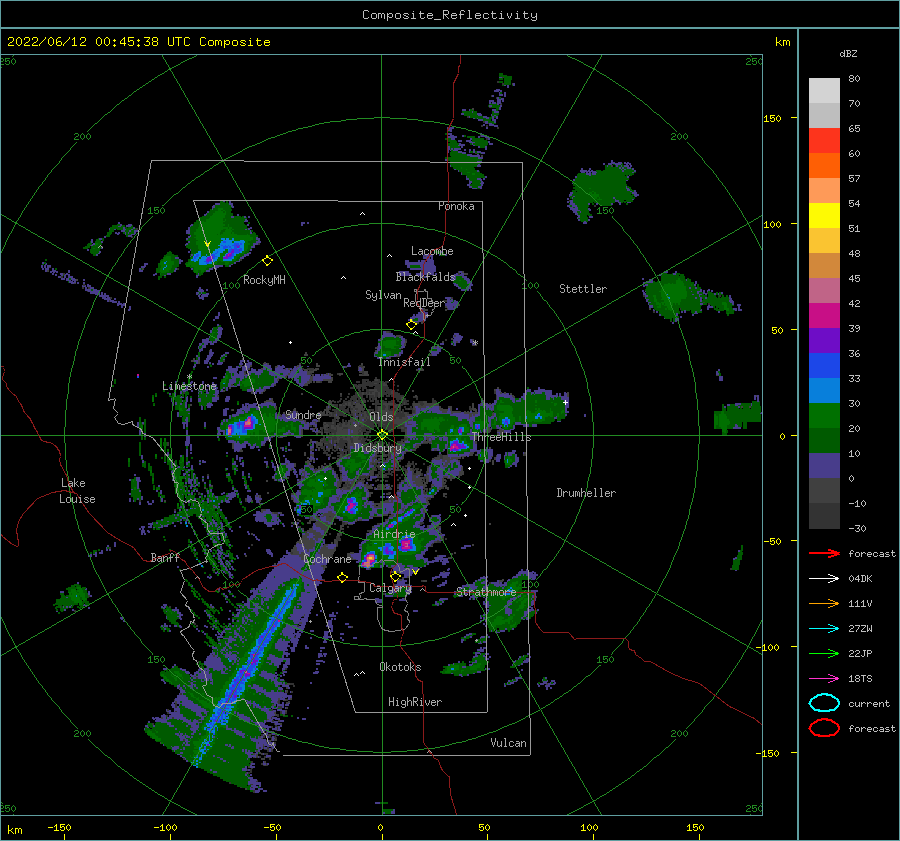The height and width of the screenshot is (841, 900).
Task: Click the white asterisk marker above Limestone
Action: (x=189, y=377)
